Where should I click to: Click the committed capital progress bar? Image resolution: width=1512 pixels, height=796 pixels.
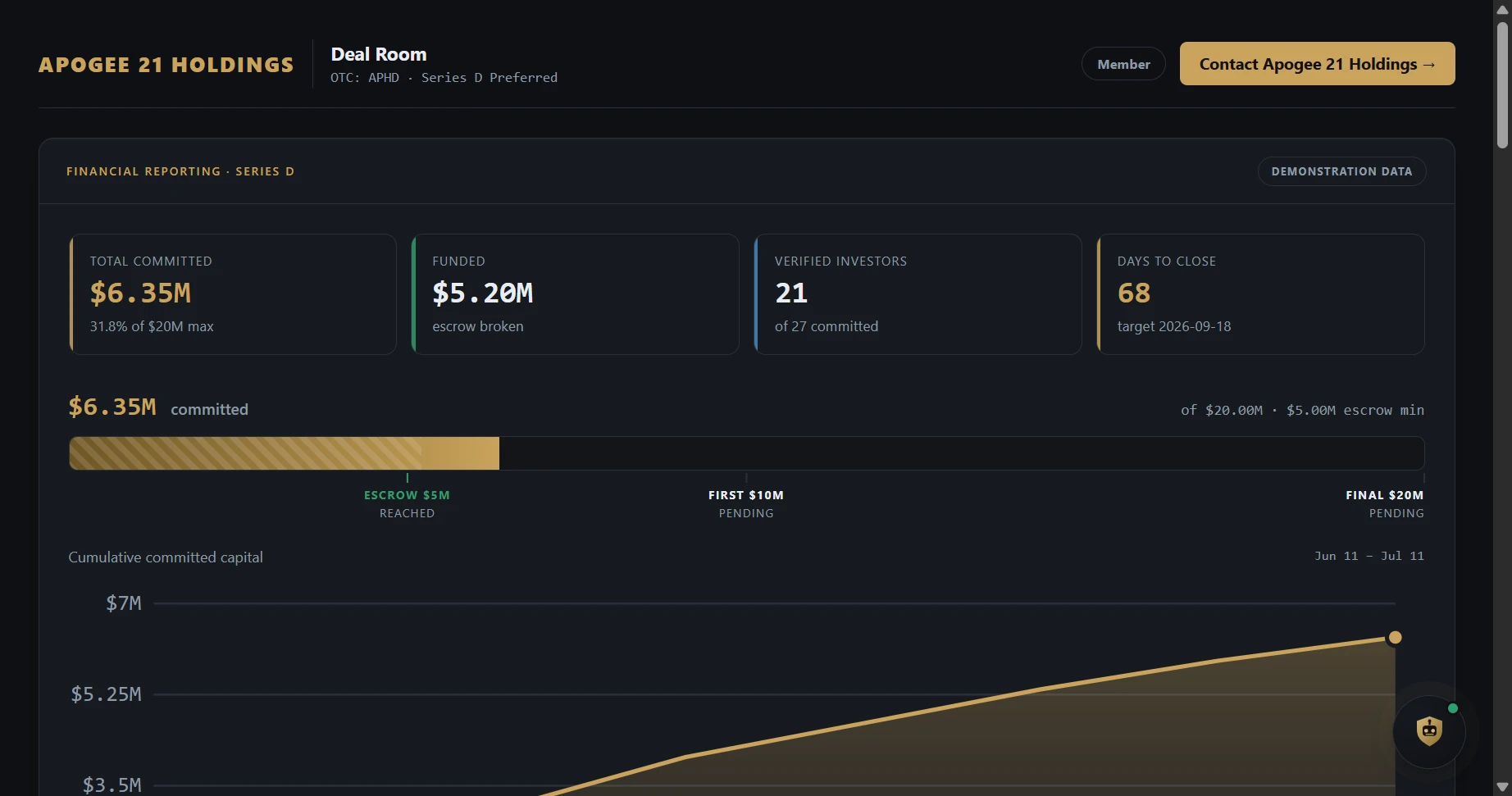click(x=747, y=453)
